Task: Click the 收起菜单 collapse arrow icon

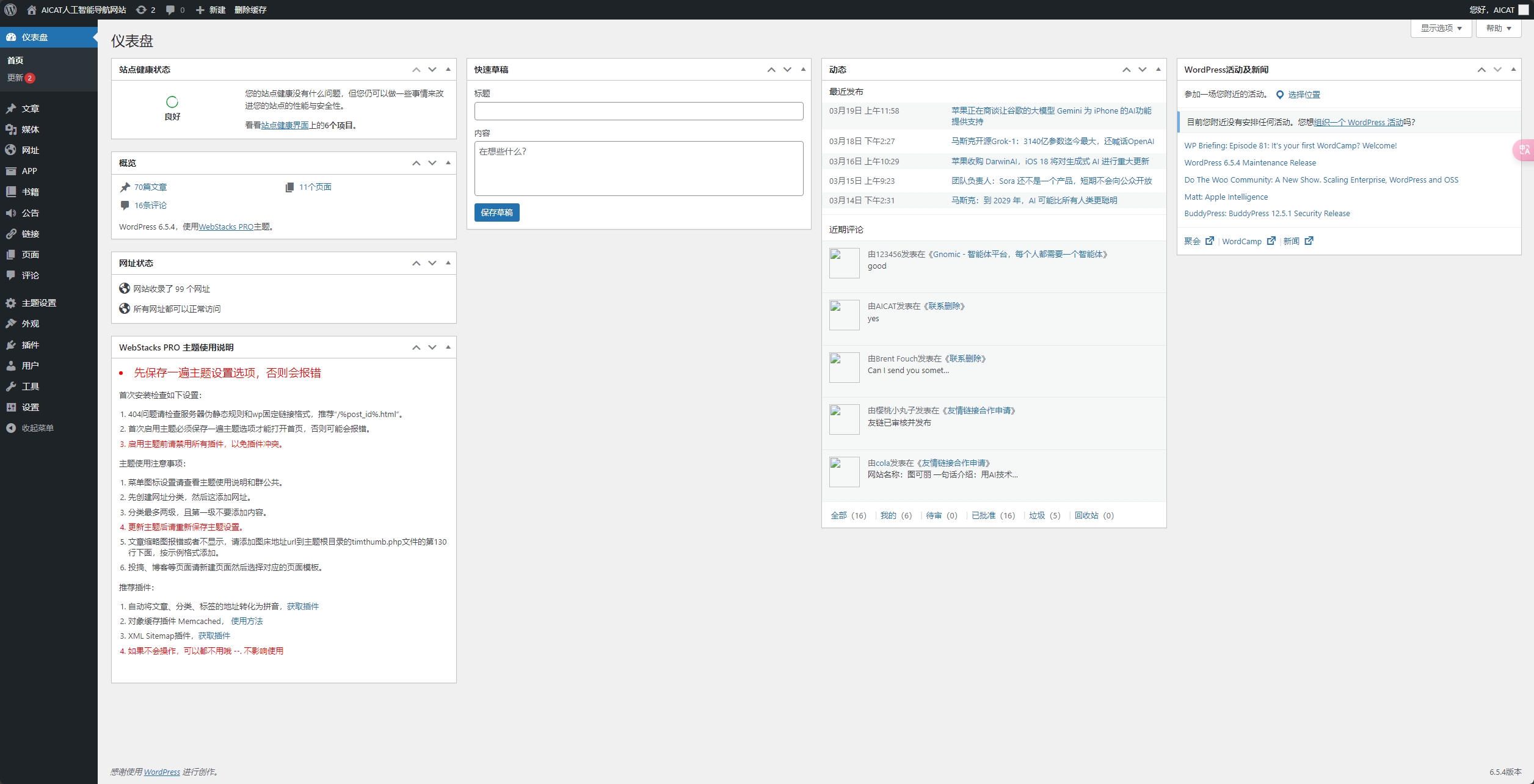Action: [11, 428]
